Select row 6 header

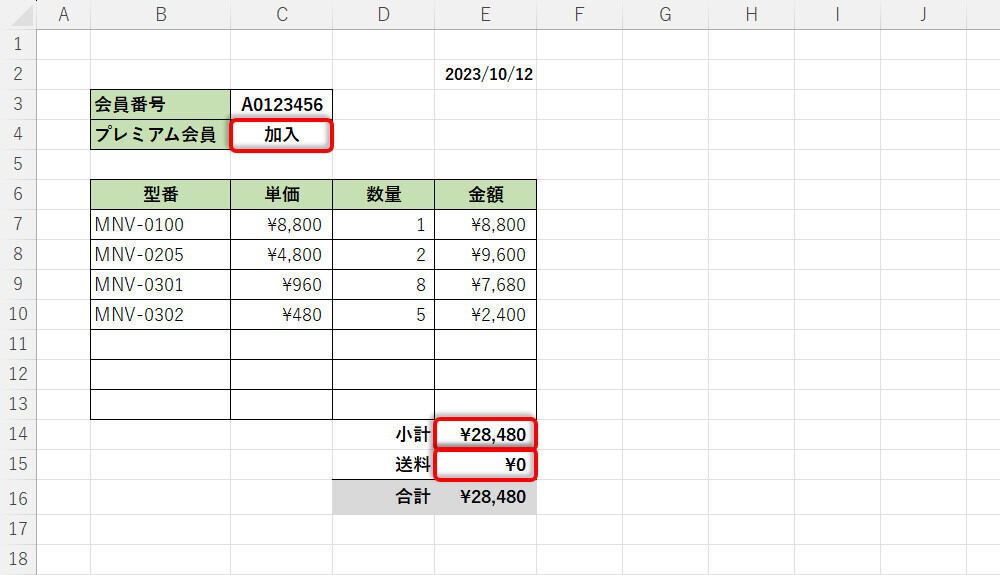(x=18, y=194)
